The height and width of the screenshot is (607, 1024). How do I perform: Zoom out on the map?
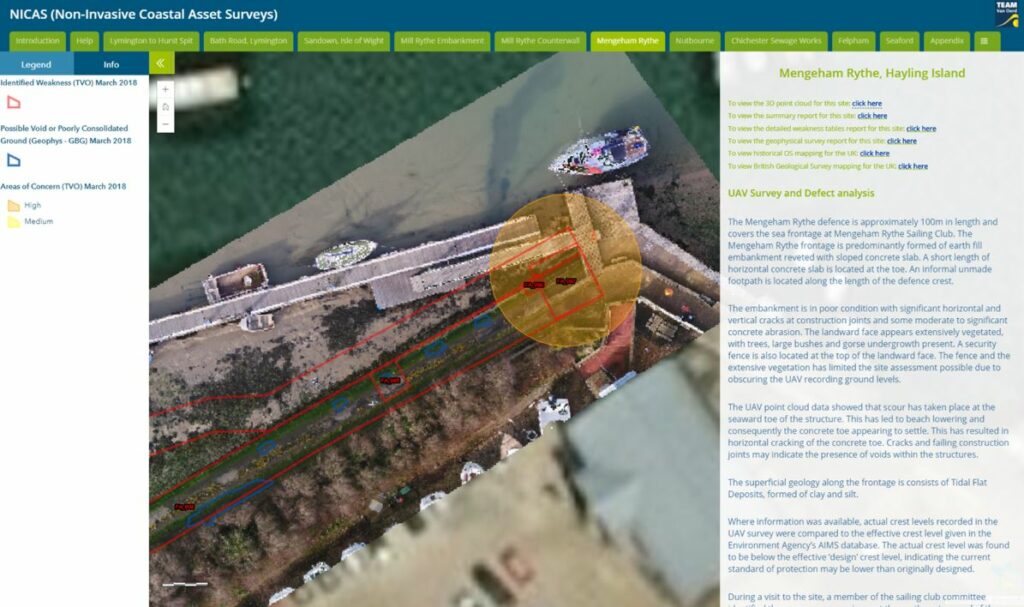click(165, 124)
